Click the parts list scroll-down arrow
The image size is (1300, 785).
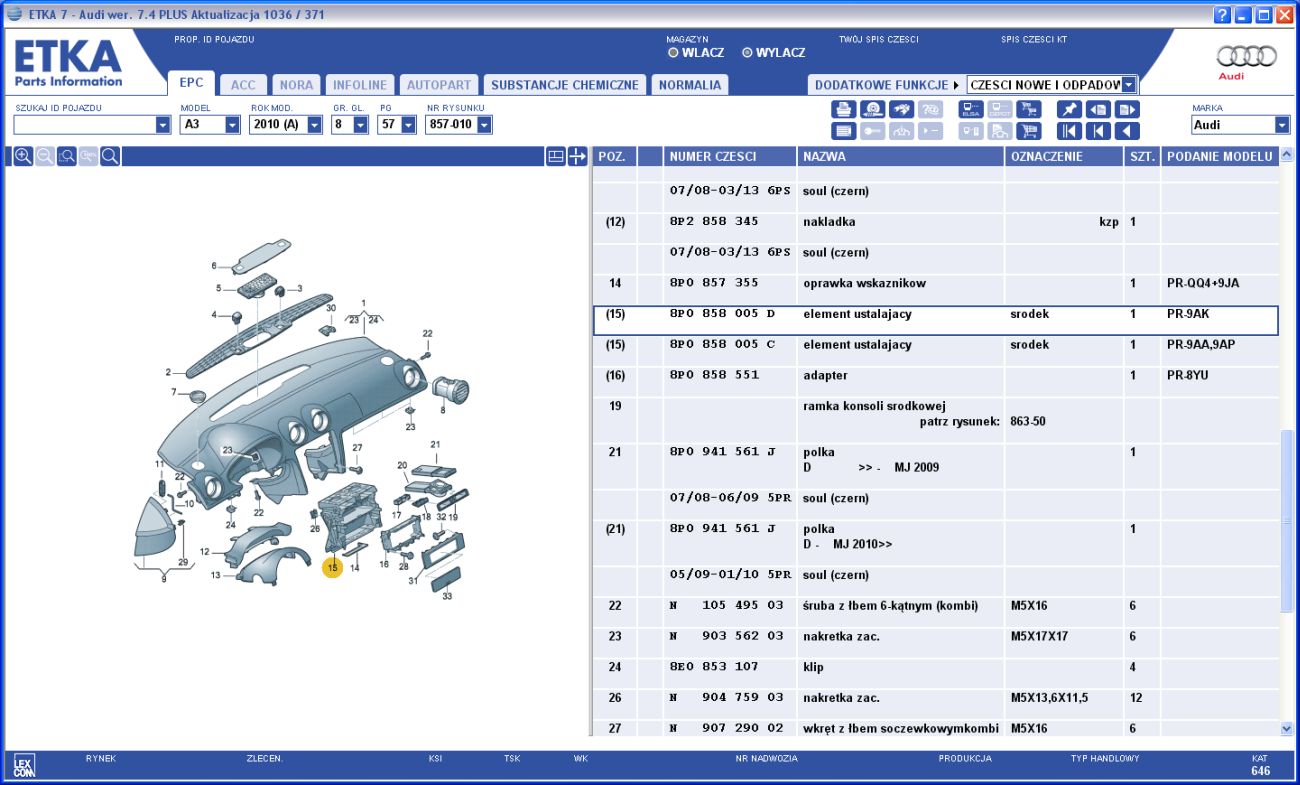[1287, 729]
